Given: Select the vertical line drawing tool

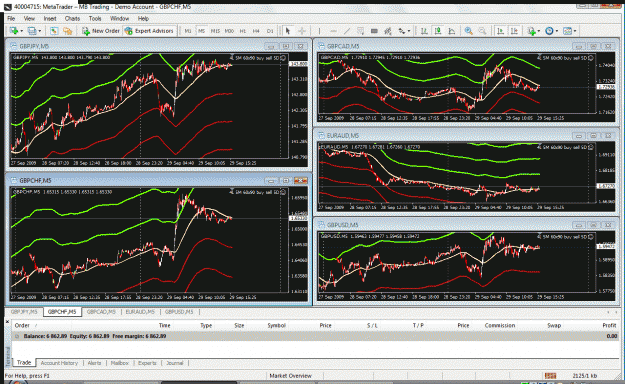Looking at the screenshot, I should click(x=319, y=31).
